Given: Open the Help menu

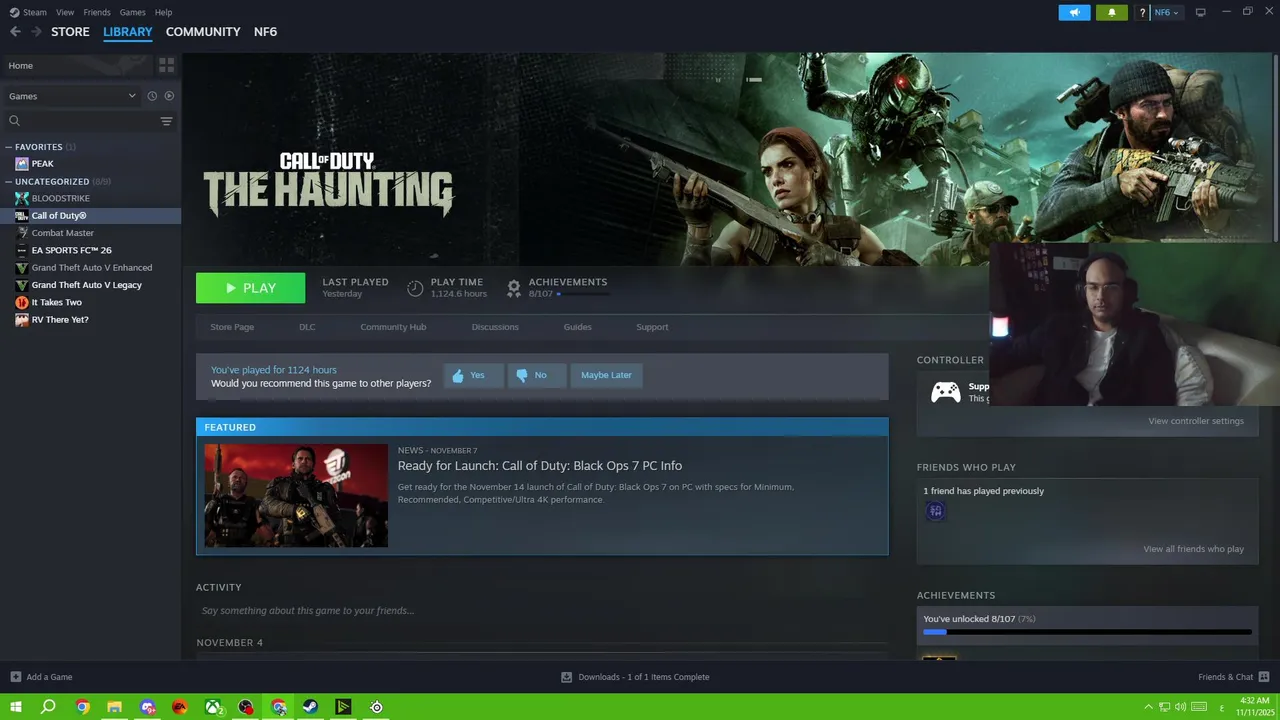Looking at the screenshot, I should click(164, 12).
